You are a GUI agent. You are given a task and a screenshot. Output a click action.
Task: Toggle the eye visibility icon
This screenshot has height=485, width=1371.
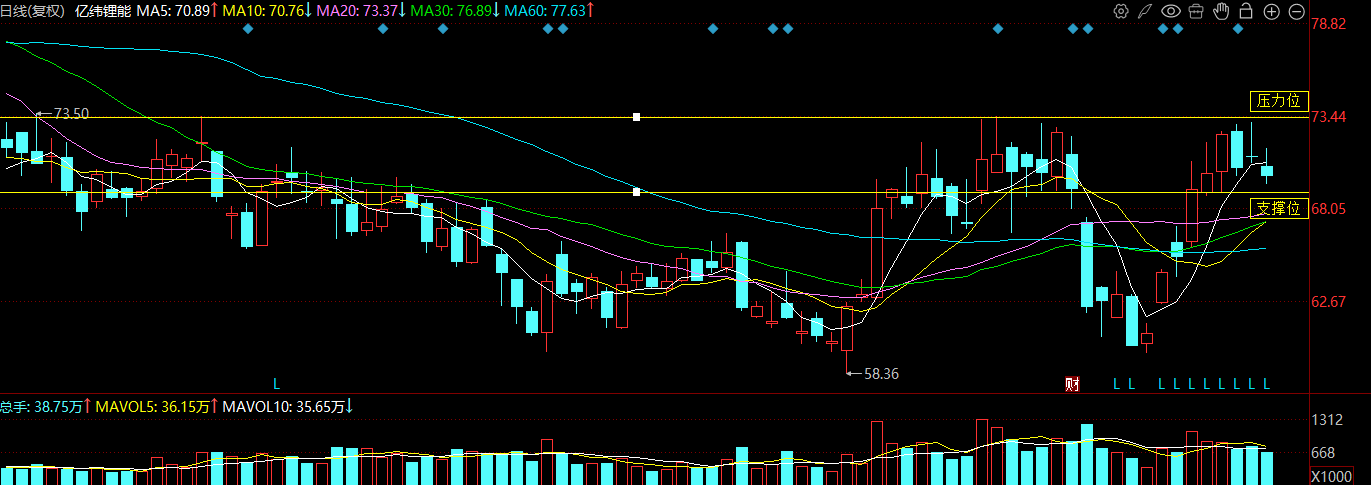click(x=1170, y=11)
